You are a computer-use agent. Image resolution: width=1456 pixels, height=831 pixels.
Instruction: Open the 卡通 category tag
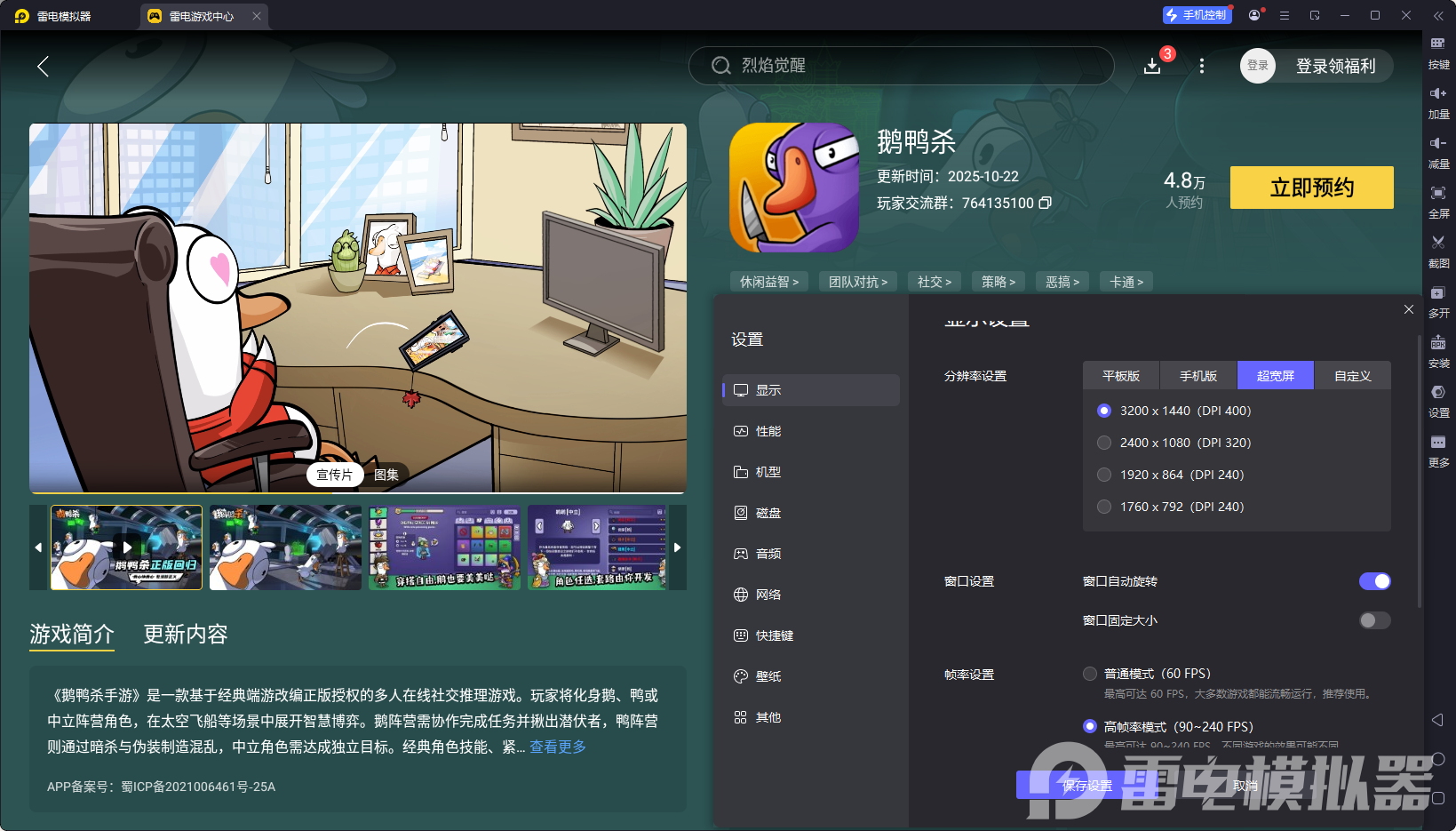click(1126, 282)
